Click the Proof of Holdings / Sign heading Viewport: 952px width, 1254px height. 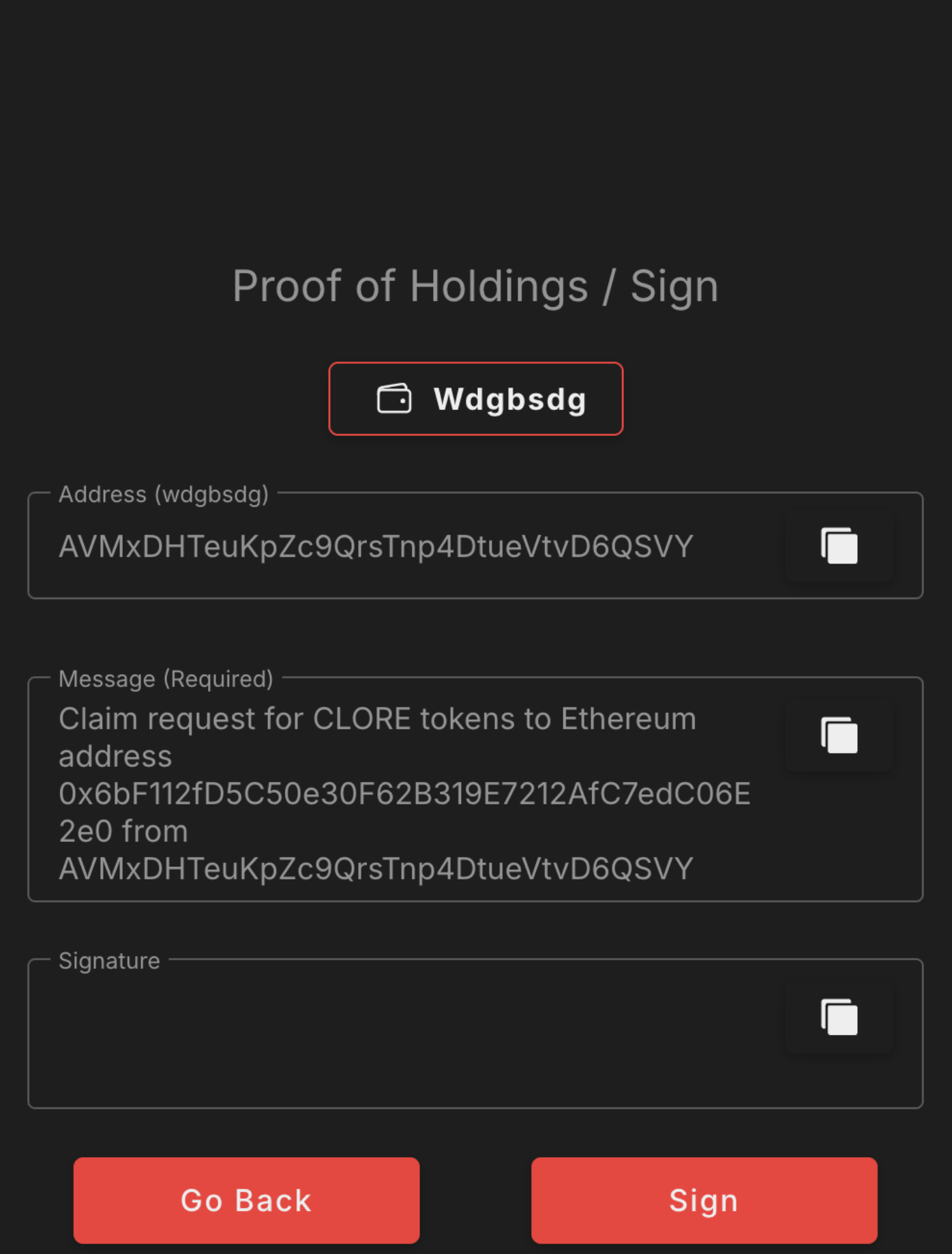[x=475, y=286]
